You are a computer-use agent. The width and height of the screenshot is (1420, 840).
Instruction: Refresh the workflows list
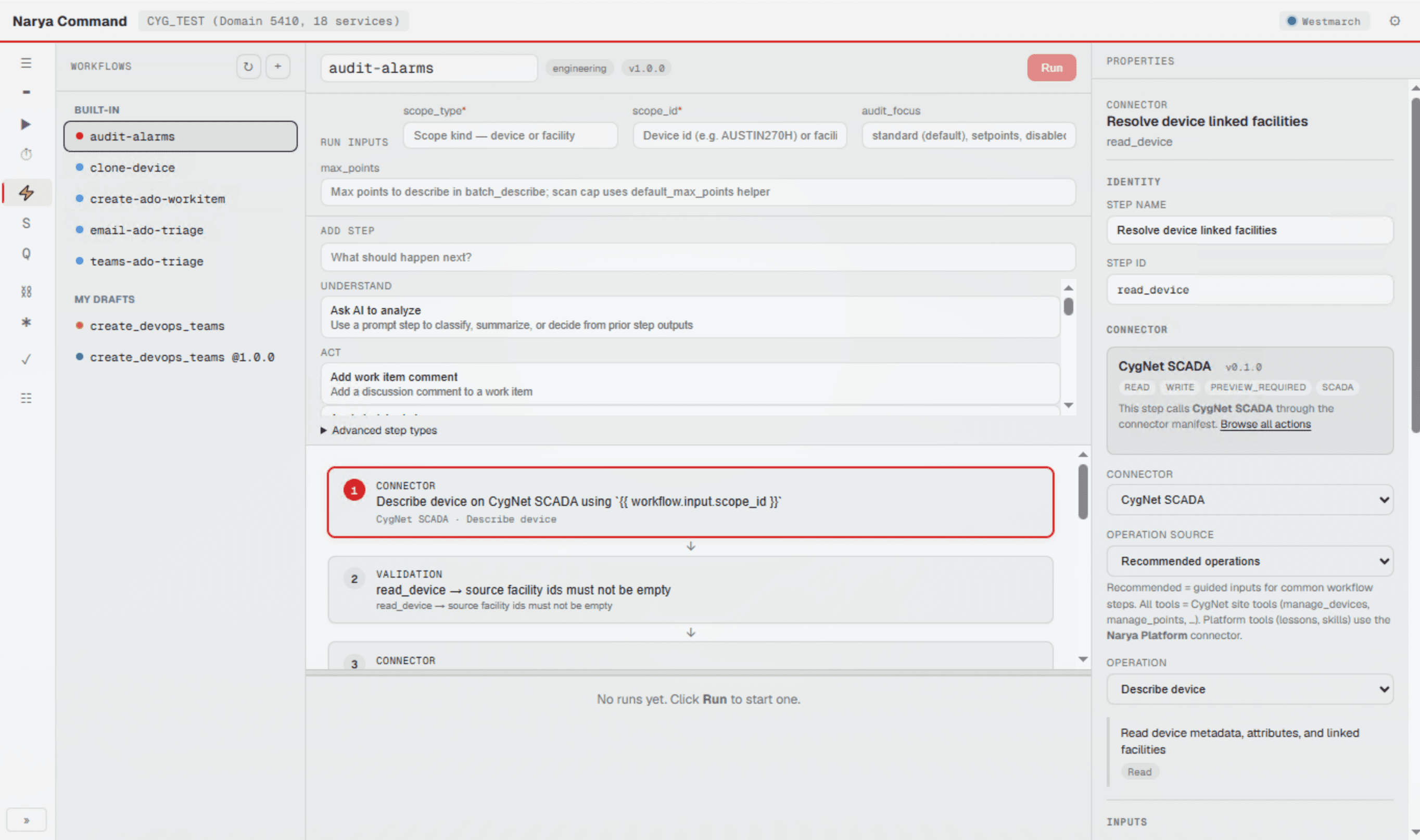248,66
